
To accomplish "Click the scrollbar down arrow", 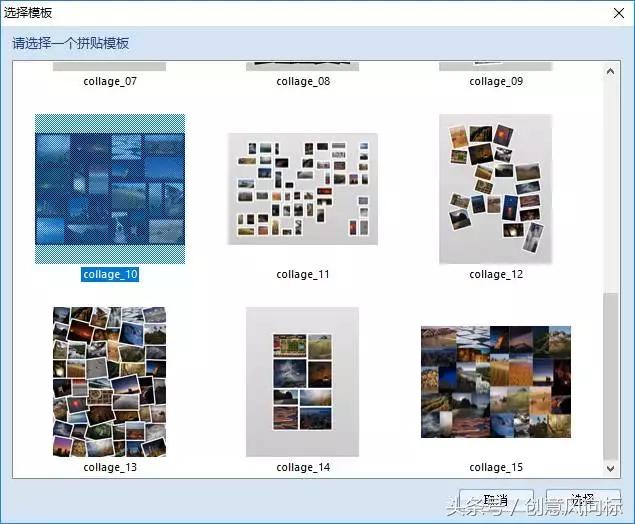I will [x=611, y=467].
